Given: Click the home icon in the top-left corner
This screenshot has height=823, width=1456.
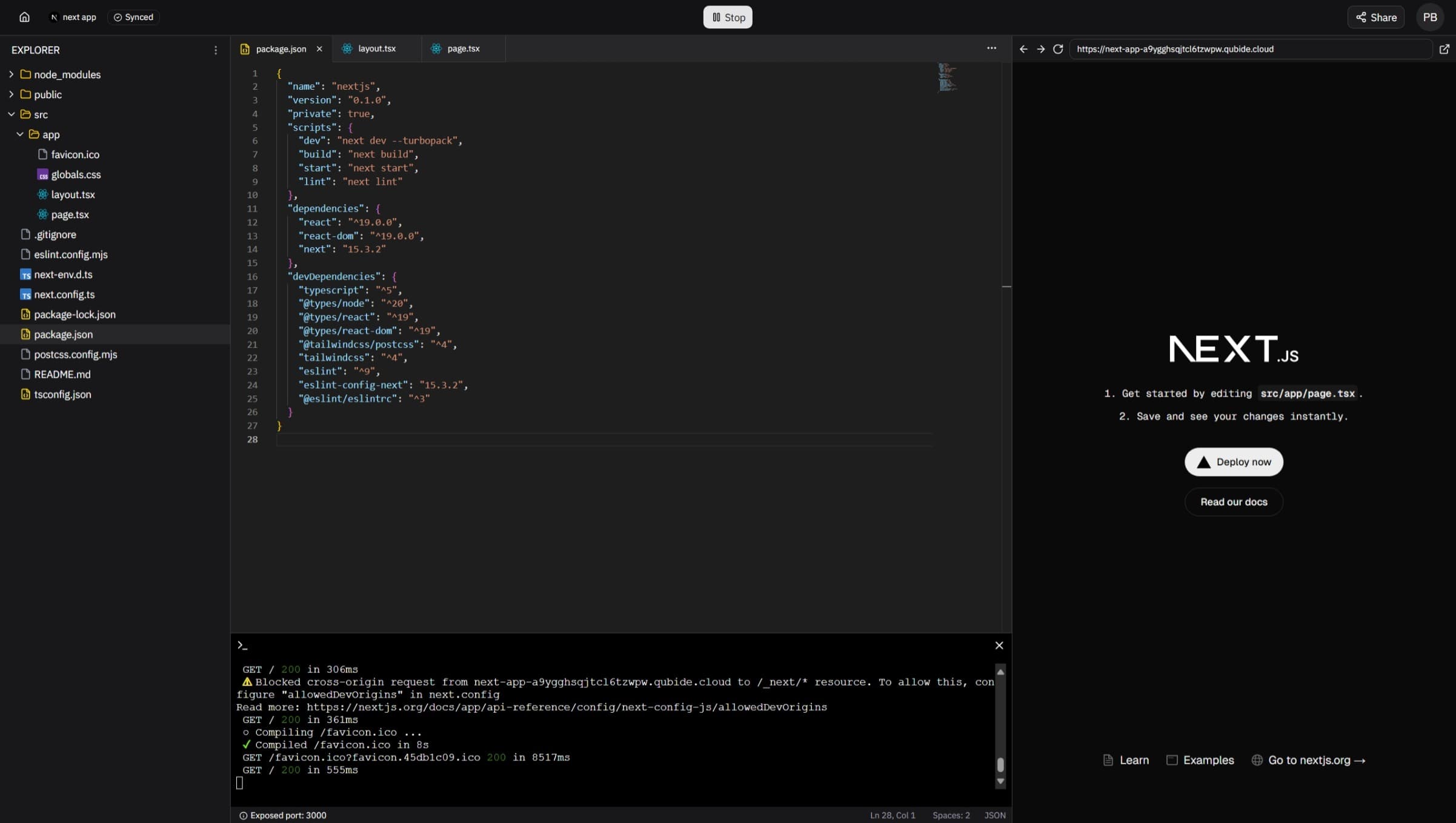Looking at the screenshot, I should (x=24, y=17).
